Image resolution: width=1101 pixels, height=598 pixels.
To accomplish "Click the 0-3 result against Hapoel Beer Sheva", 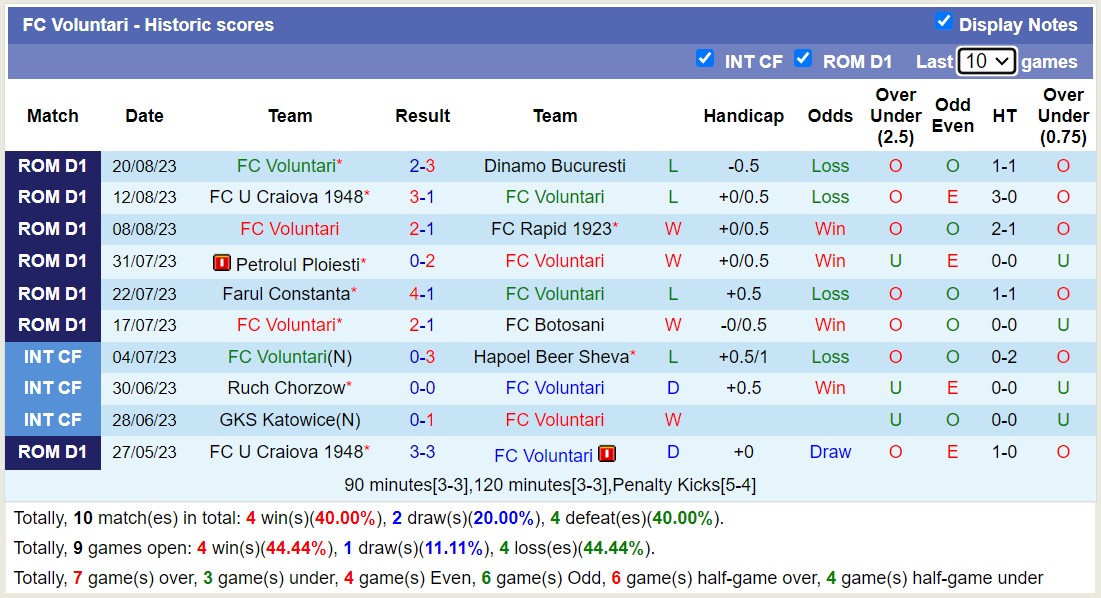I will tap(422, 357).
